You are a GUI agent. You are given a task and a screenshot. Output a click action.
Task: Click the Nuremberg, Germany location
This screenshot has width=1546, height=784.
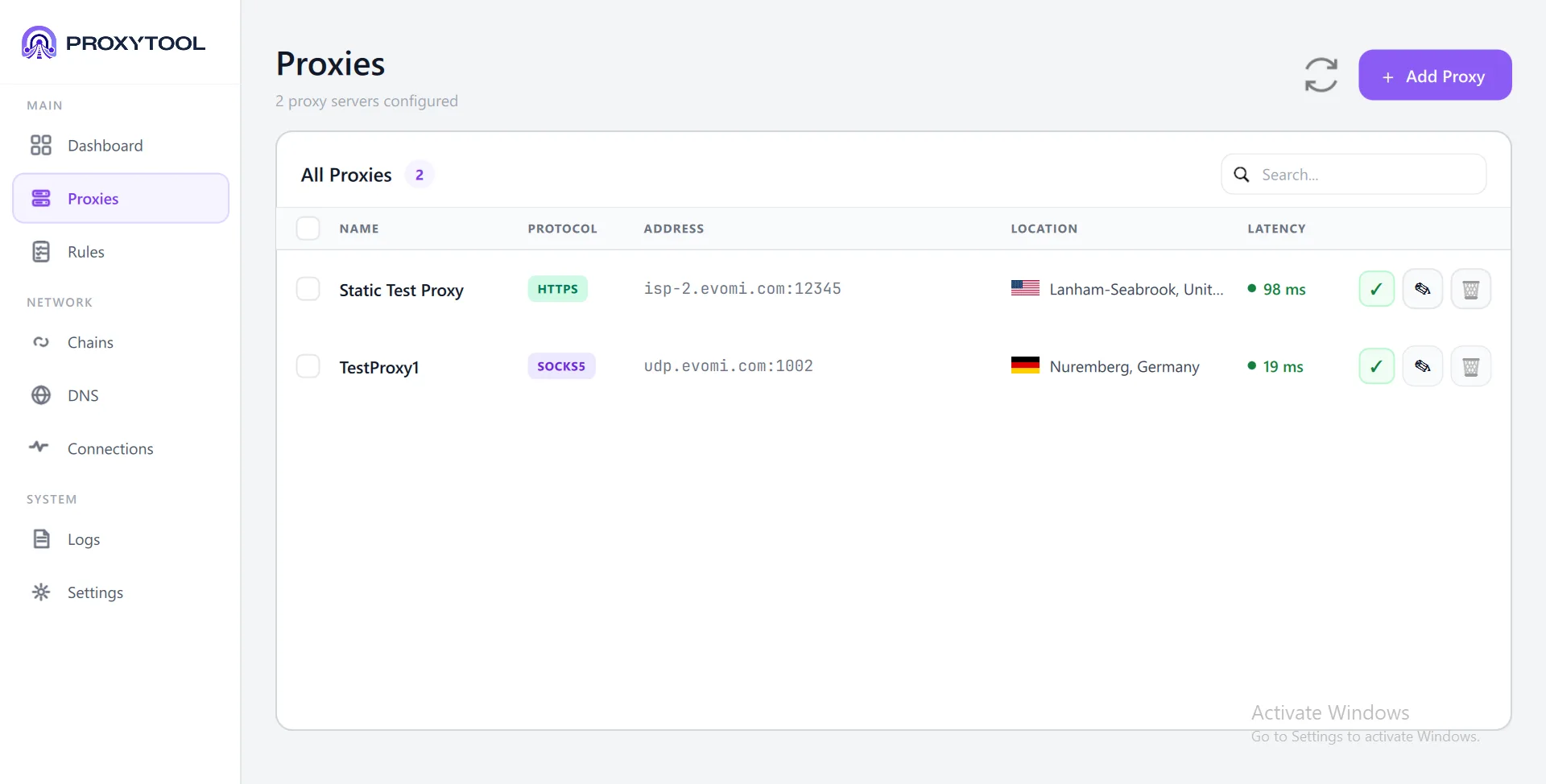click(x=1125, y=367)
